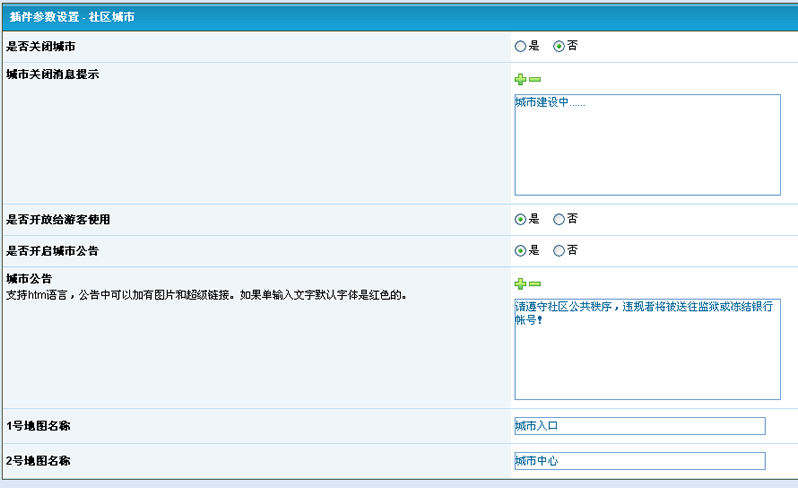Select 是 for 是否关闭城市
The height and width of the screenshot is (488, 798).
coord(520,46)
